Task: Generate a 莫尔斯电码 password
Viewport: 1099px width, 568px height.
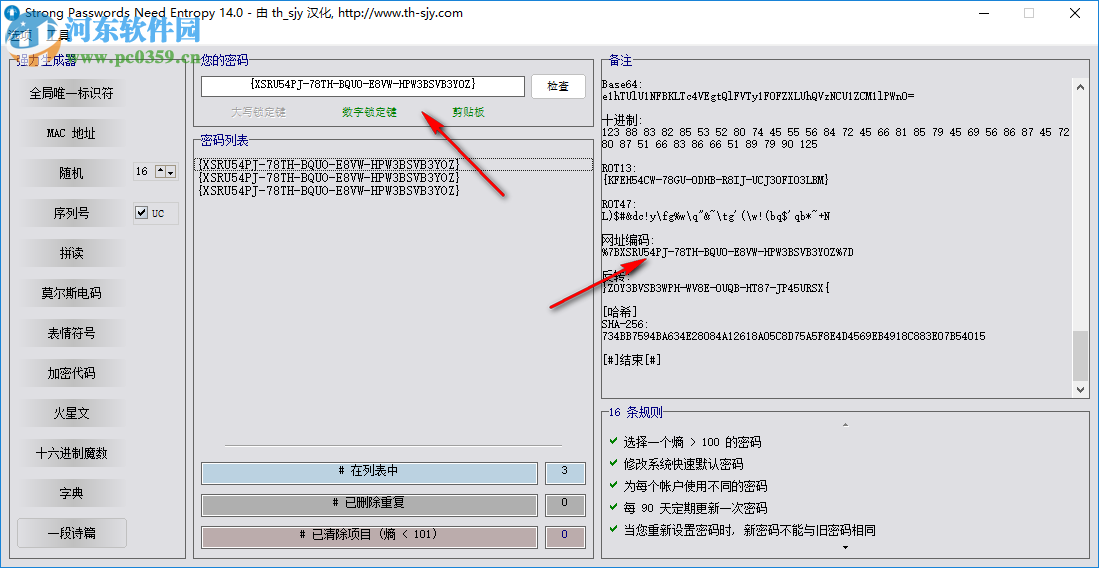Action: 71,293
